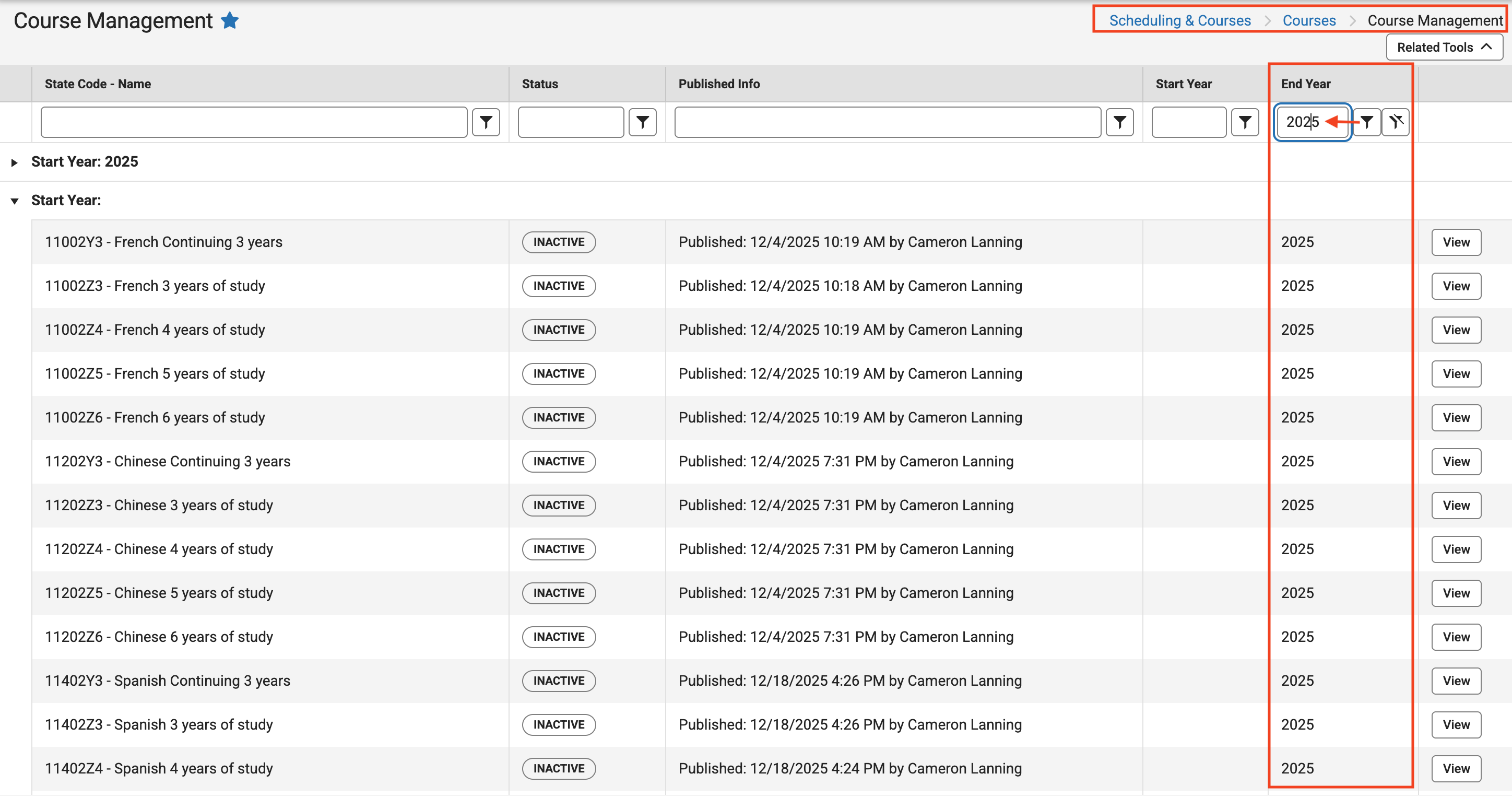Image resolution: width=1512 pixels, height=797 pixels.
Task: Sort by Published Info column header
Action: click(x=718, y=84)
